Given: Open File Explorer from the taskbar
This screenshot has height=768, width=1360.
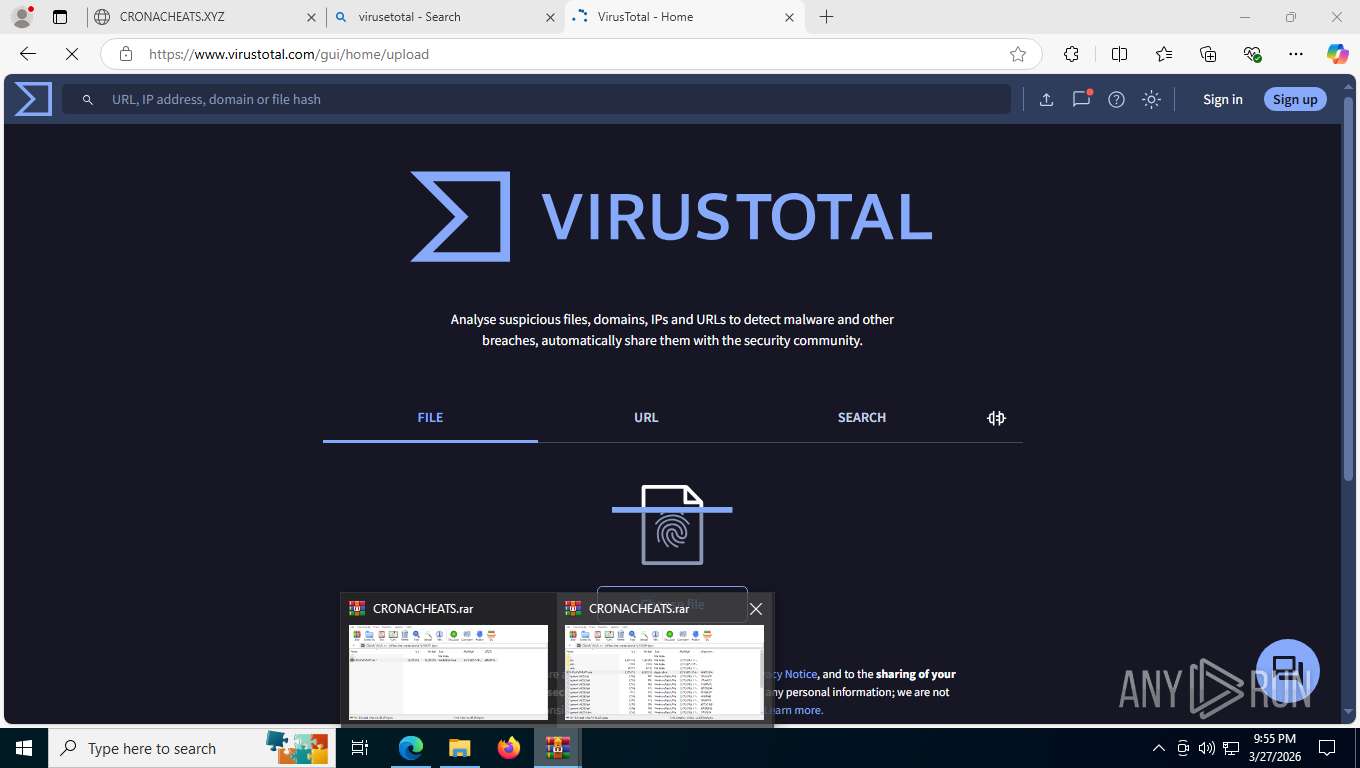Looking at the screenshot, I should coord(459,748).
